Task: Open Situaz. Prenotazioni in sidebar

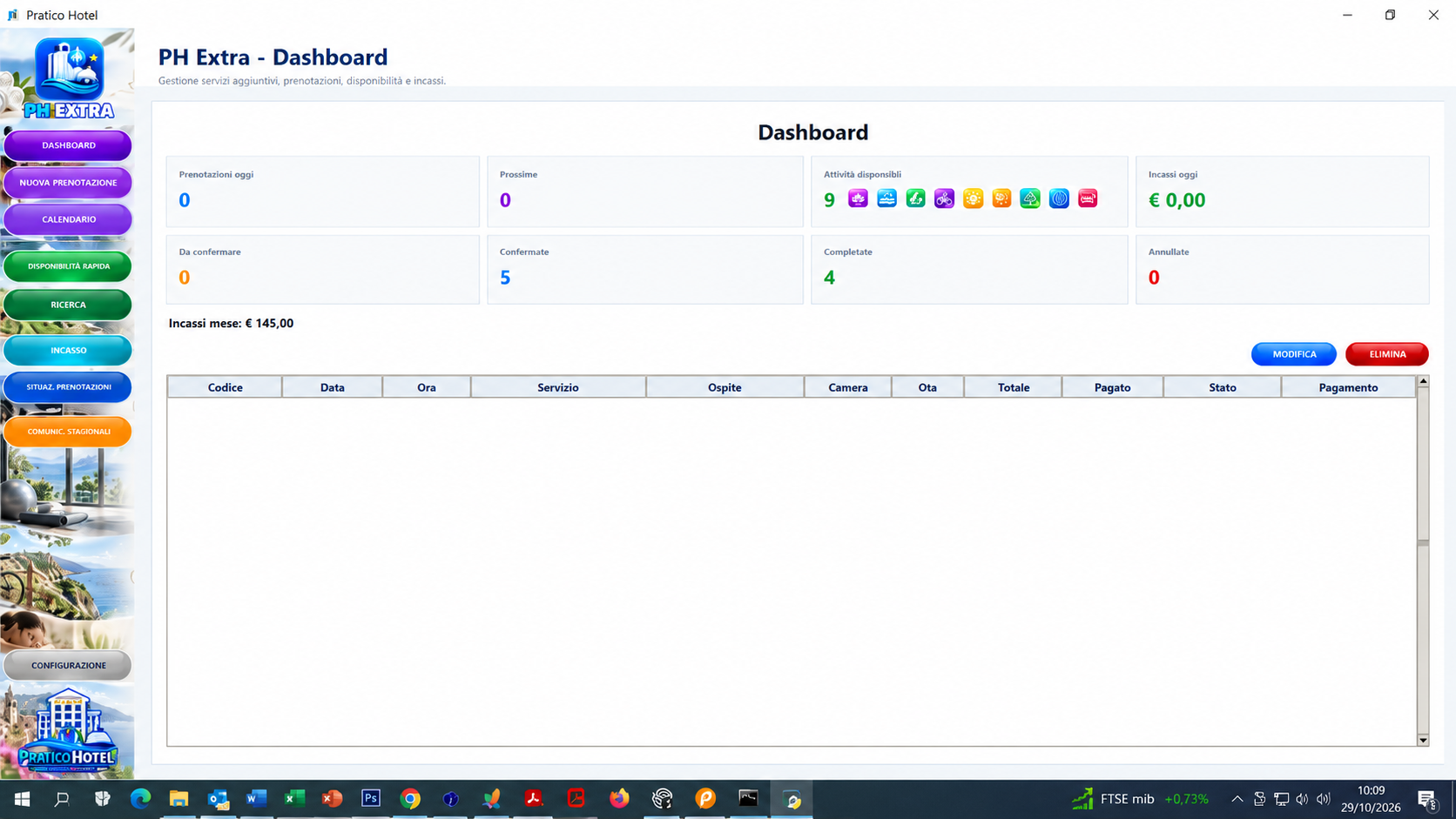Action: coord(68,386)
